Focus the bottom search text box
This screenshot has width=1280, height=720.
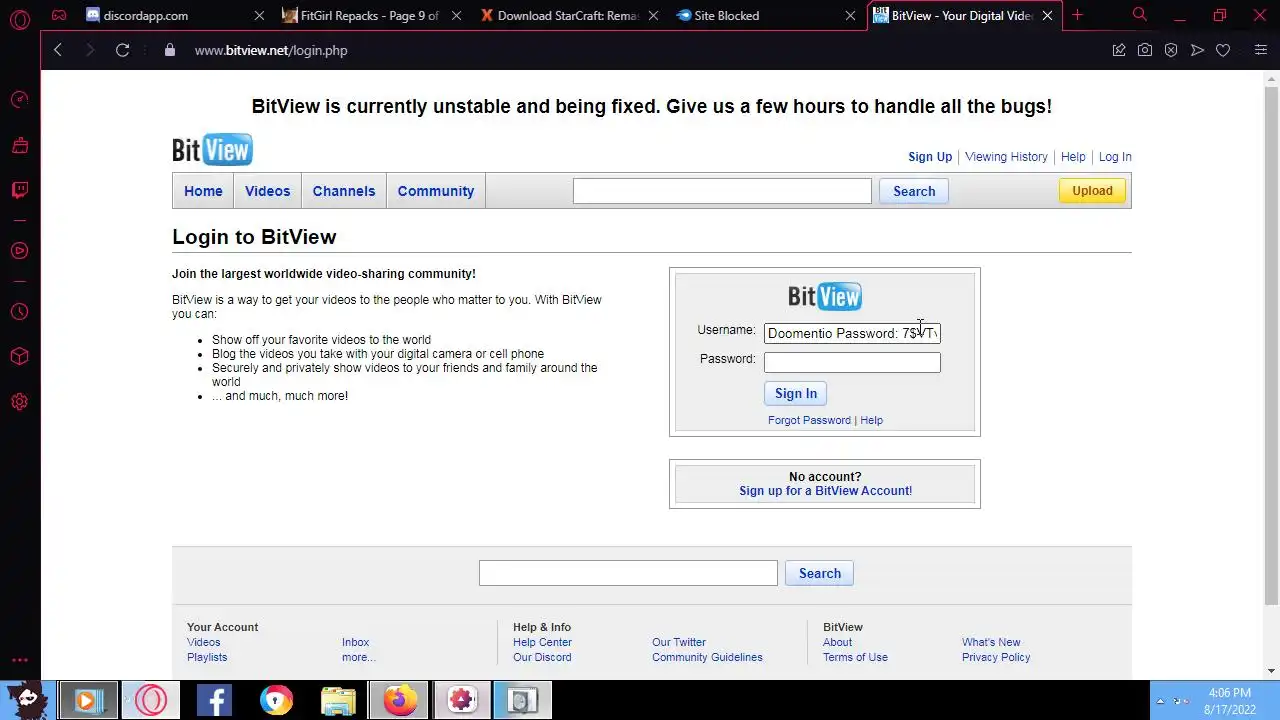tap(628, 573)
